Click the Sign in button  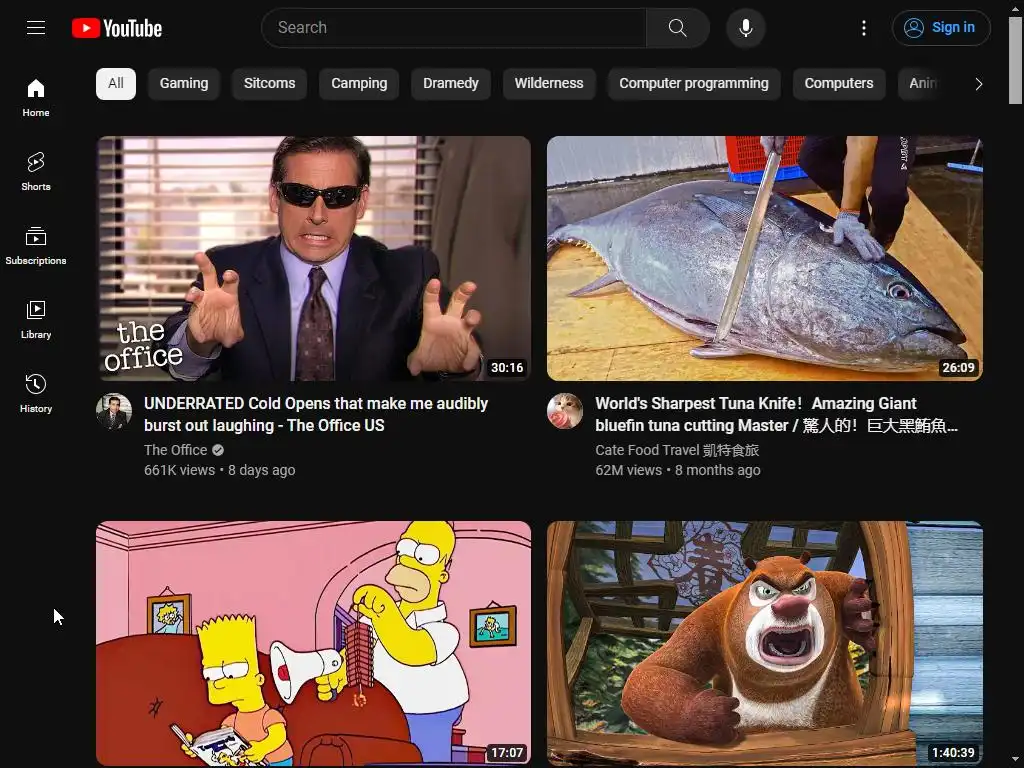point(941,27)
